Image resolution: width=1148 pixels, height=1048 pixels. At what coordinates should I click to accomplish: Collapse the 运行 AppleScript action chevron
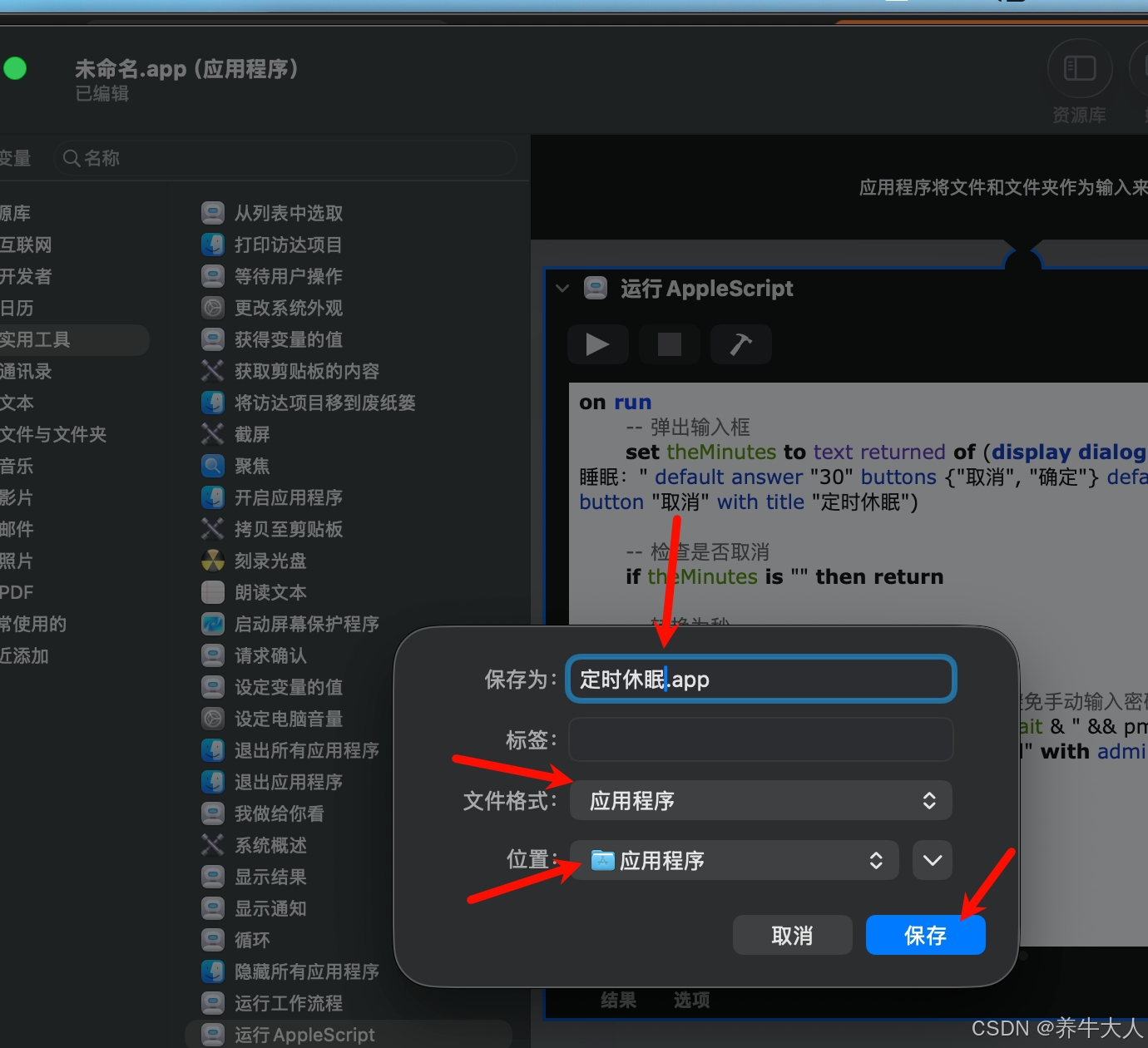pos(562,289)
